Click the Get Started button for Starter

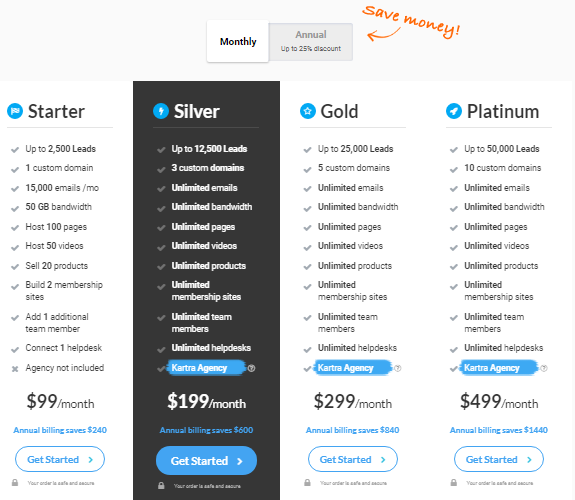pos(60,459)
